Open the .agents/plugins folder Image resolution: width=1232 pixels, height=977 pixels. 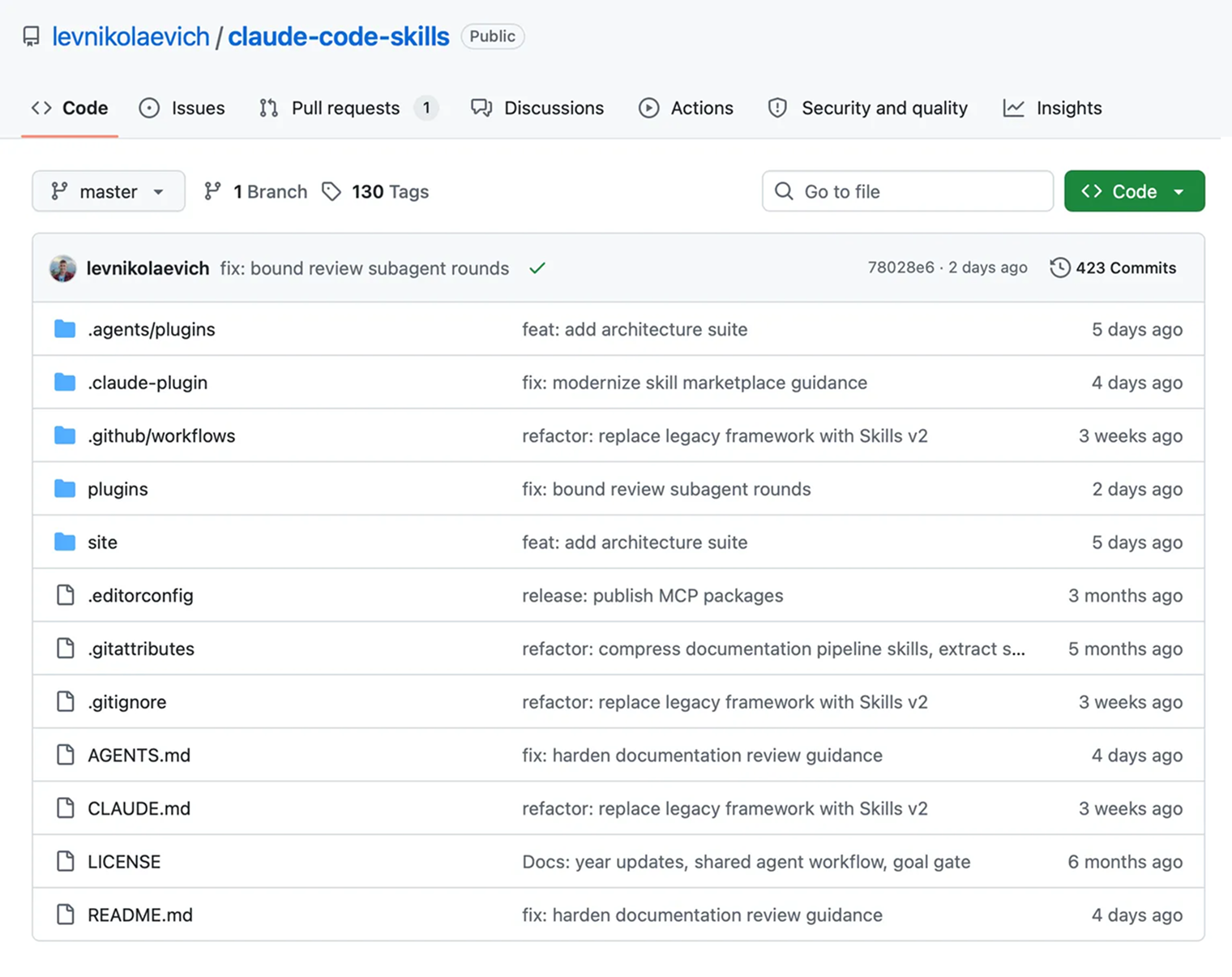coord(152,329)
